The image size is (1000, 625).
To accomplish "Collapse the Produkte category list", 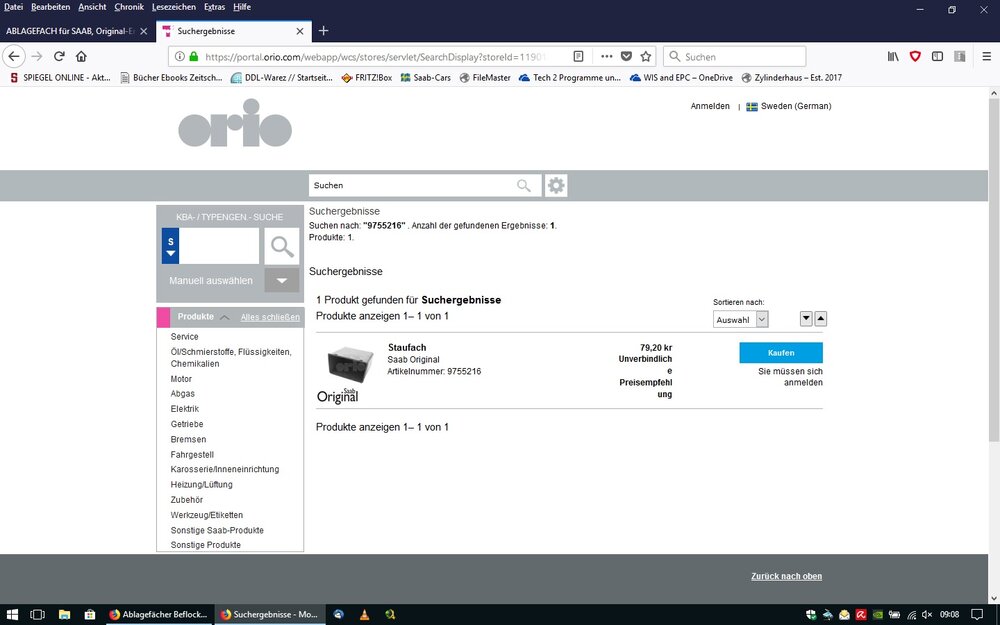I will [225, 317].
